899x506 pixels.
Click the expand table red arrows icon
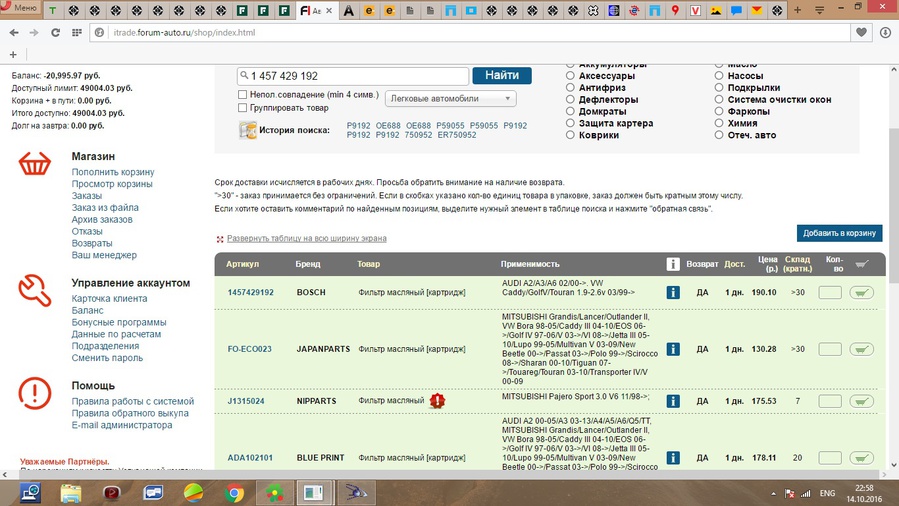pos(220,239)
